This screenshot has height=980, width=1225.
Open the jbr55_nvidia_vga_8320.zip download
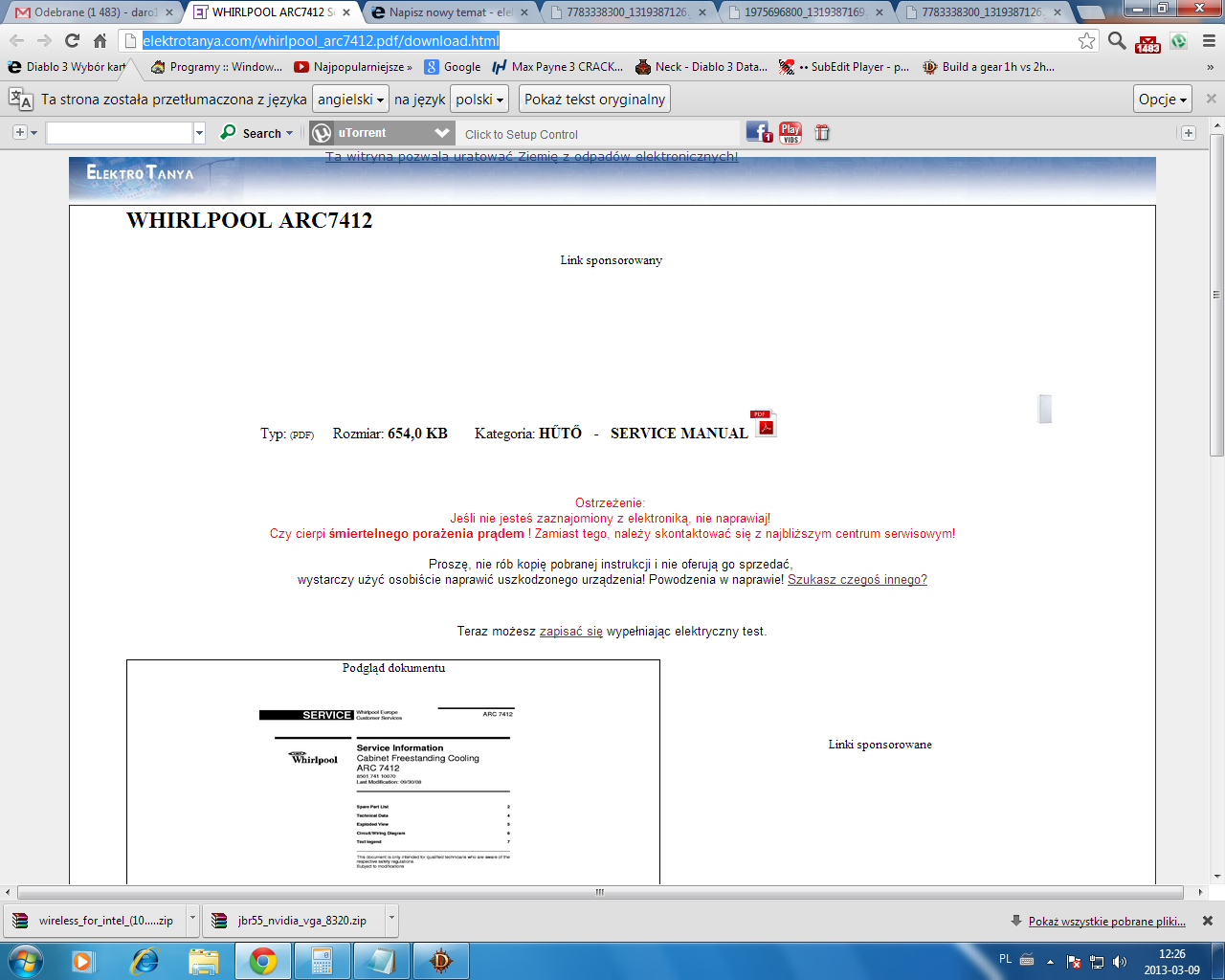point(293,921)
